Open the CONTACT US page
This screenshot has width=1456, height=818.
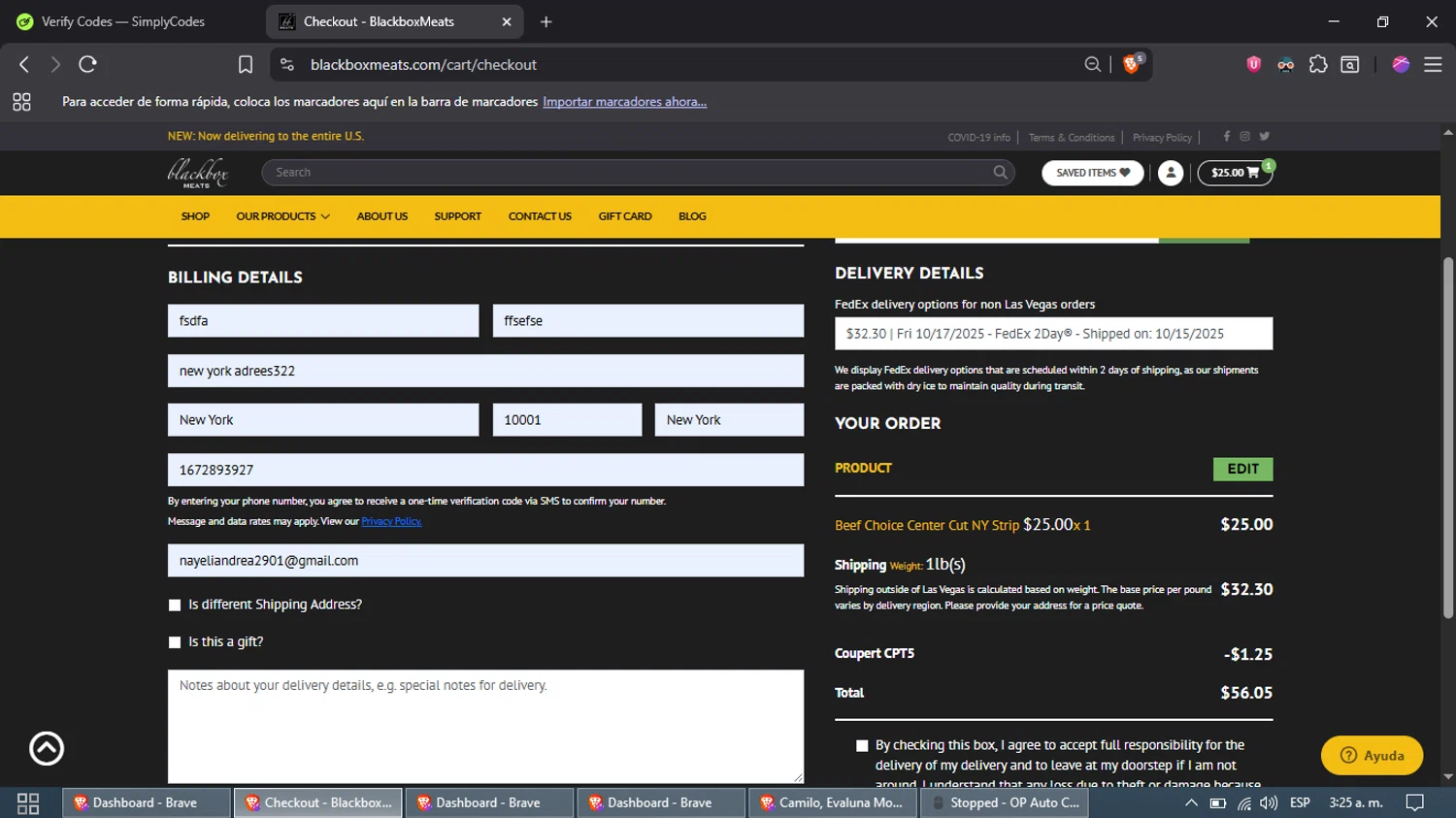[540, 216]
